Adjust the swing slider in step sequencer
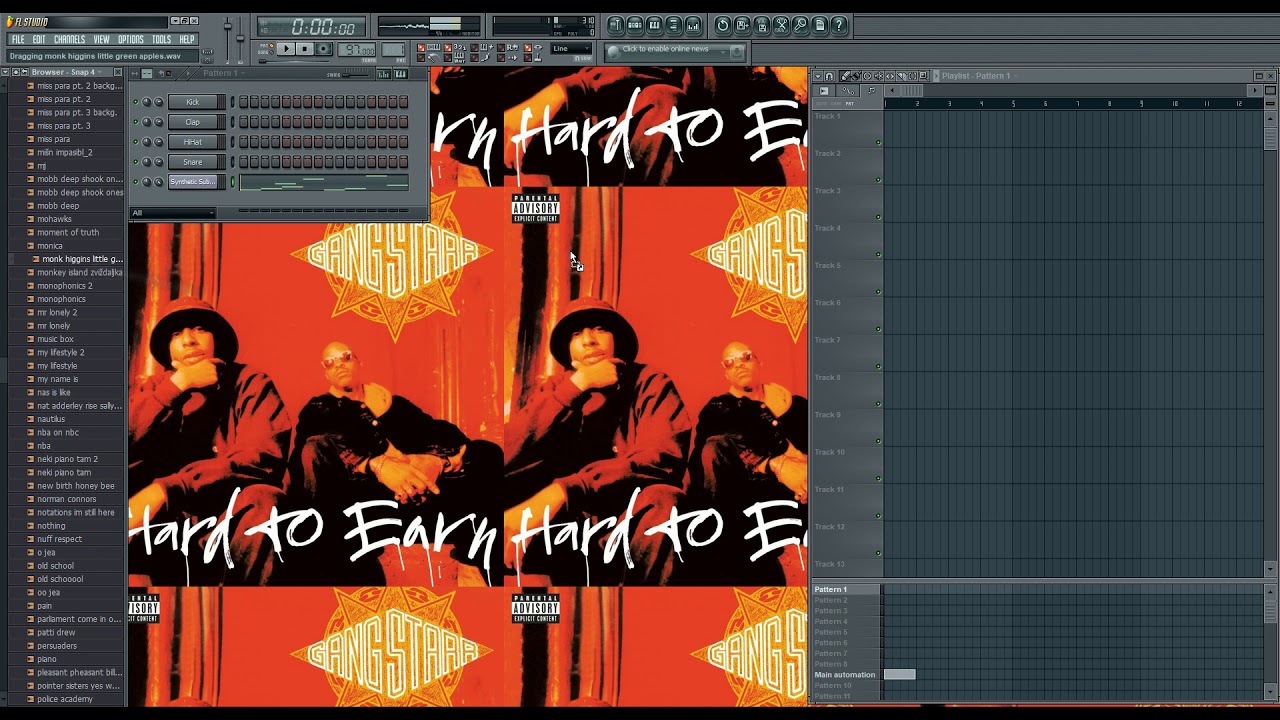This screenshot has height=720, width=1280. [356, 75]
